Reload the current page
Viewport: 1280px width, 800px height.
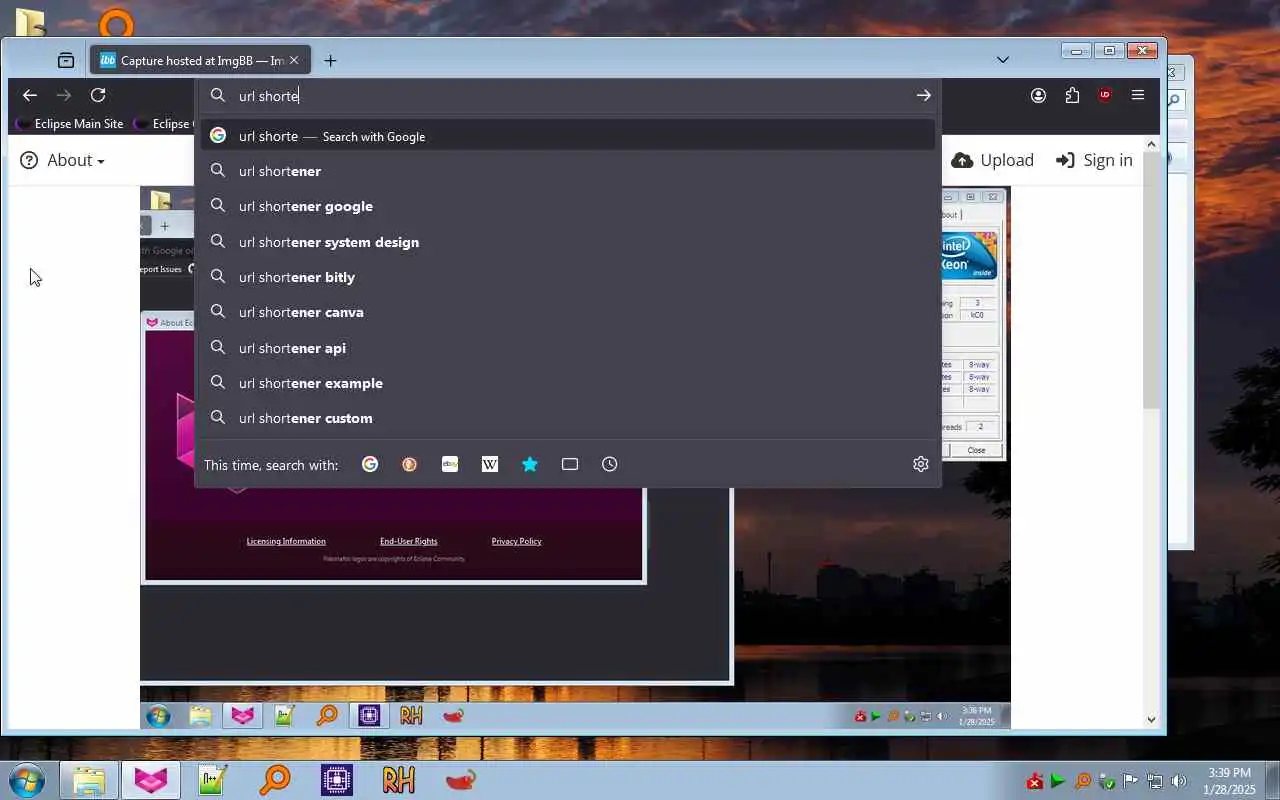coord(98,95)
